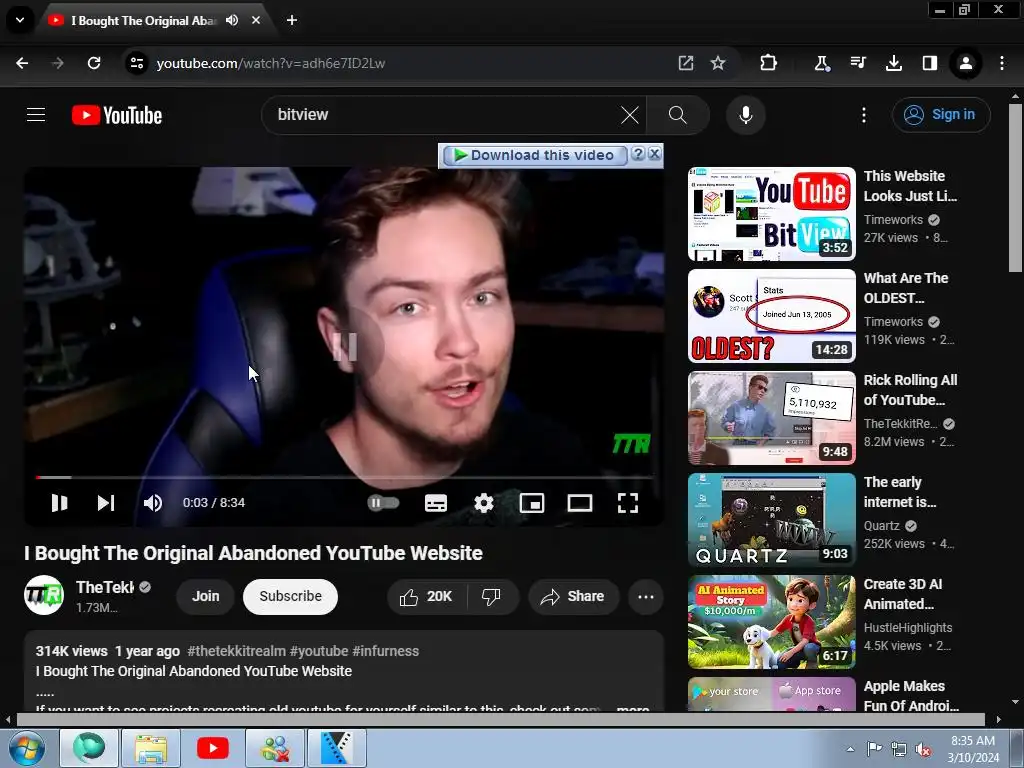
Task: Open 'What Are The OLDEST' video thumbnail
Action: [771, 315]
